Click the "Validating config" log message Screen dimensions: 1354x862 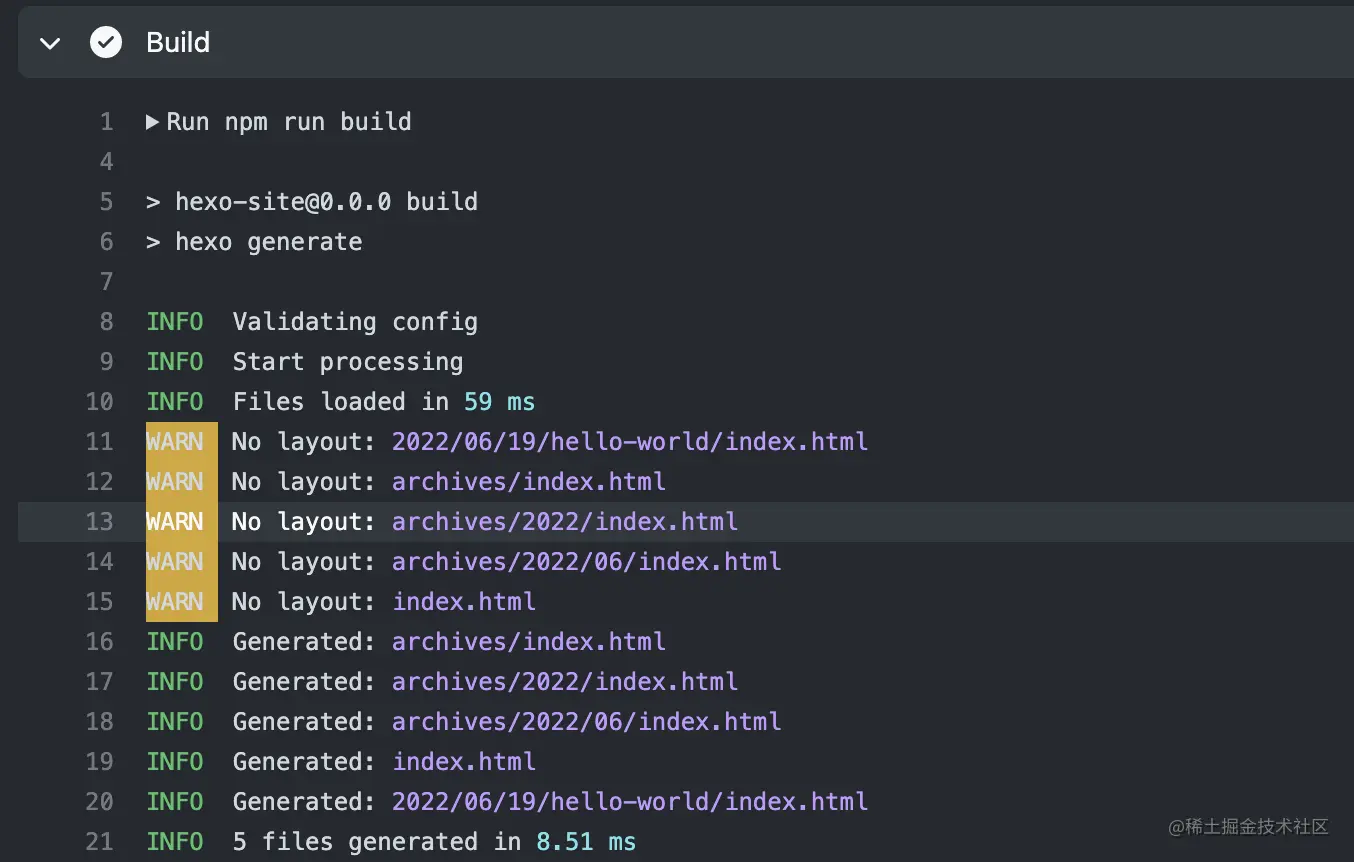coord(355,322)
